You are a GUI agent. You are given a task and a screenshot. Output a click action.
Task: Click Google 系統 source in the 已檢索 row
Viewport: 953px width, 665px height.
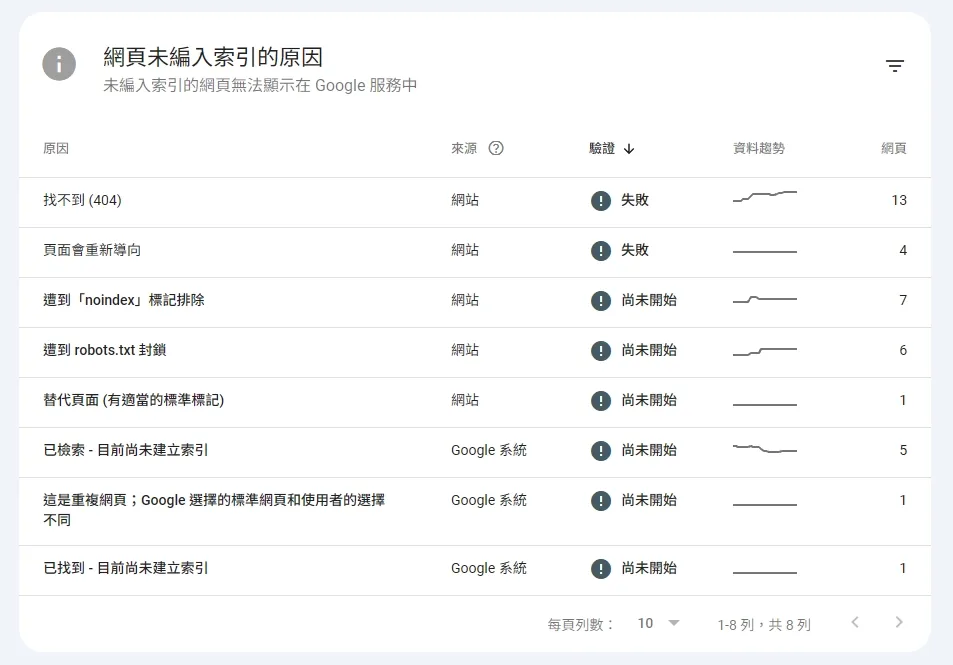point(489,450)
